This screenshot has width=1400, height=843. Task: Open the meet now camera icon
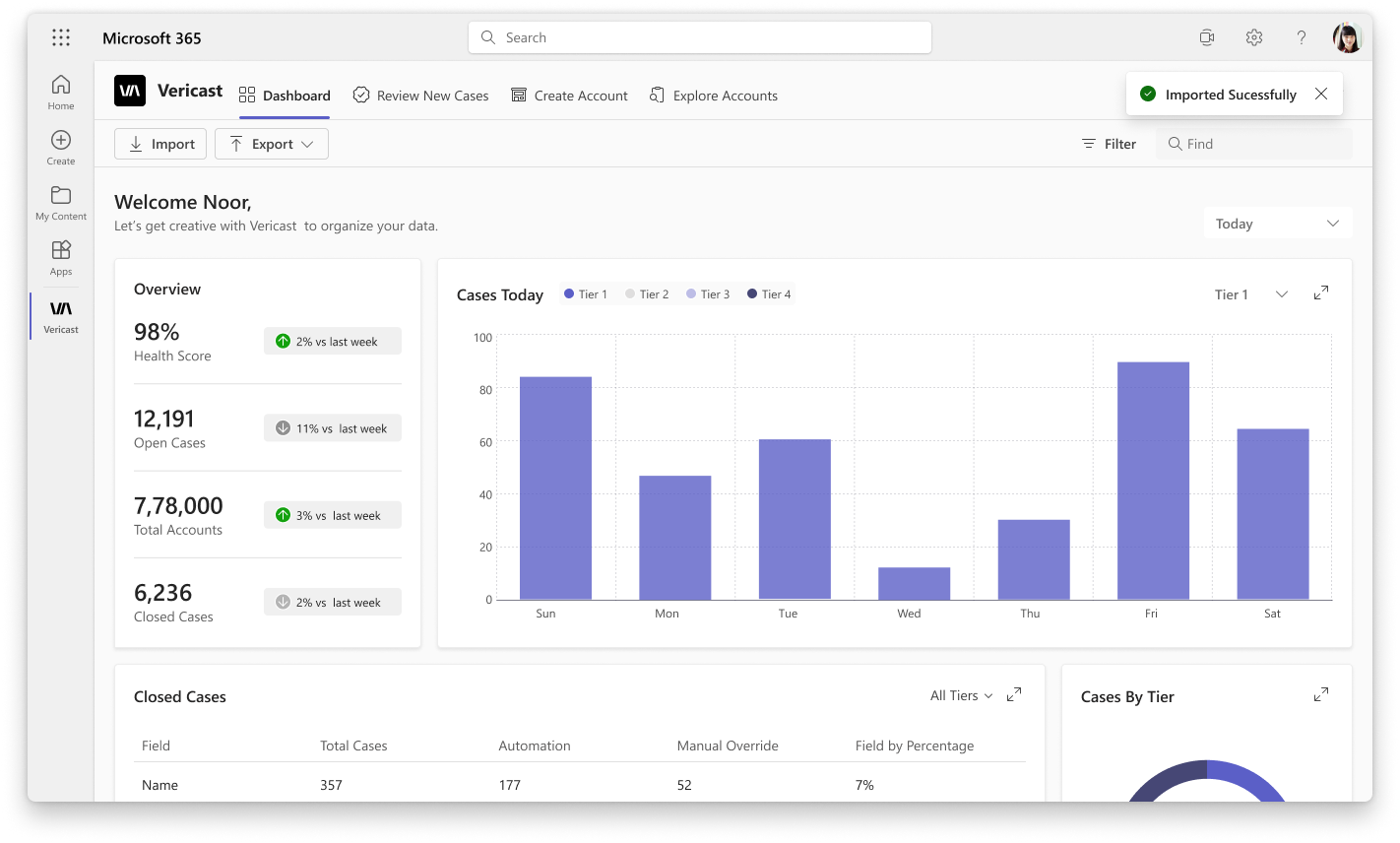point(1207,37)
